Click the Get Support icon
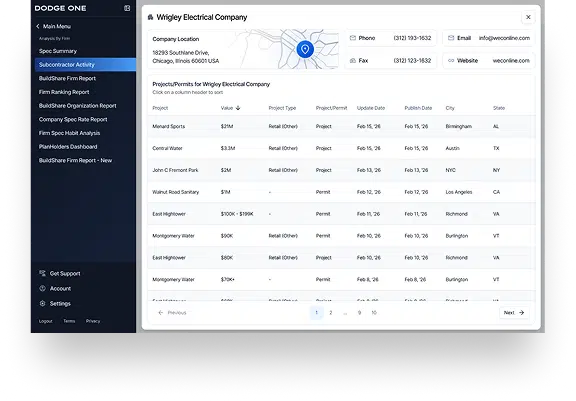This screenshot has height=401, width=576. pyautogui.click(x=43, y=273)
